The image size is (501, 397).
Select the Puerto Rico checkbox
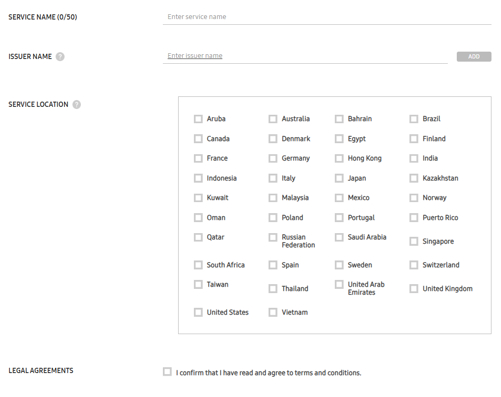pos(414,218)
